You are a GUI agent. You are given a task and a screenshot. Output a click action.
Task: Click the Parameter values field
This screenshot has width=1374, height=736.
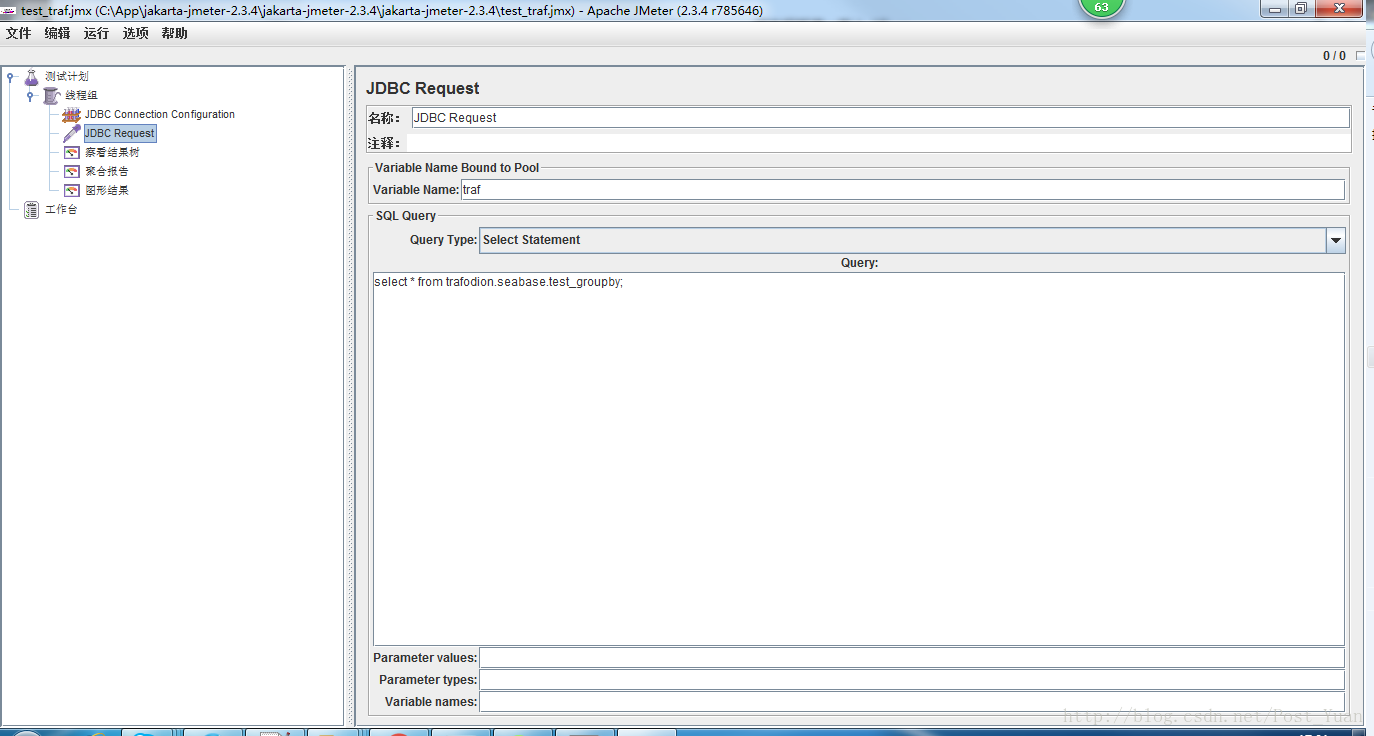point(912,658)
